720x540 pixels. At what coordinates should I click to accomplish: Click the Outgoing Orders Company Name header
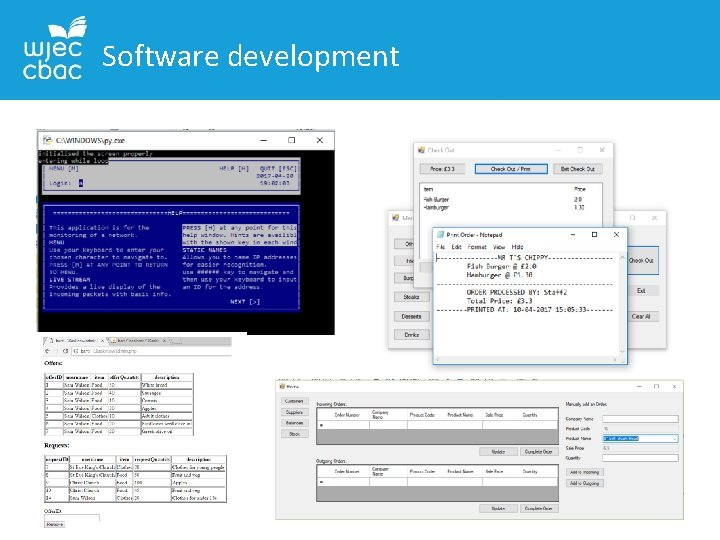coord(380,471)
